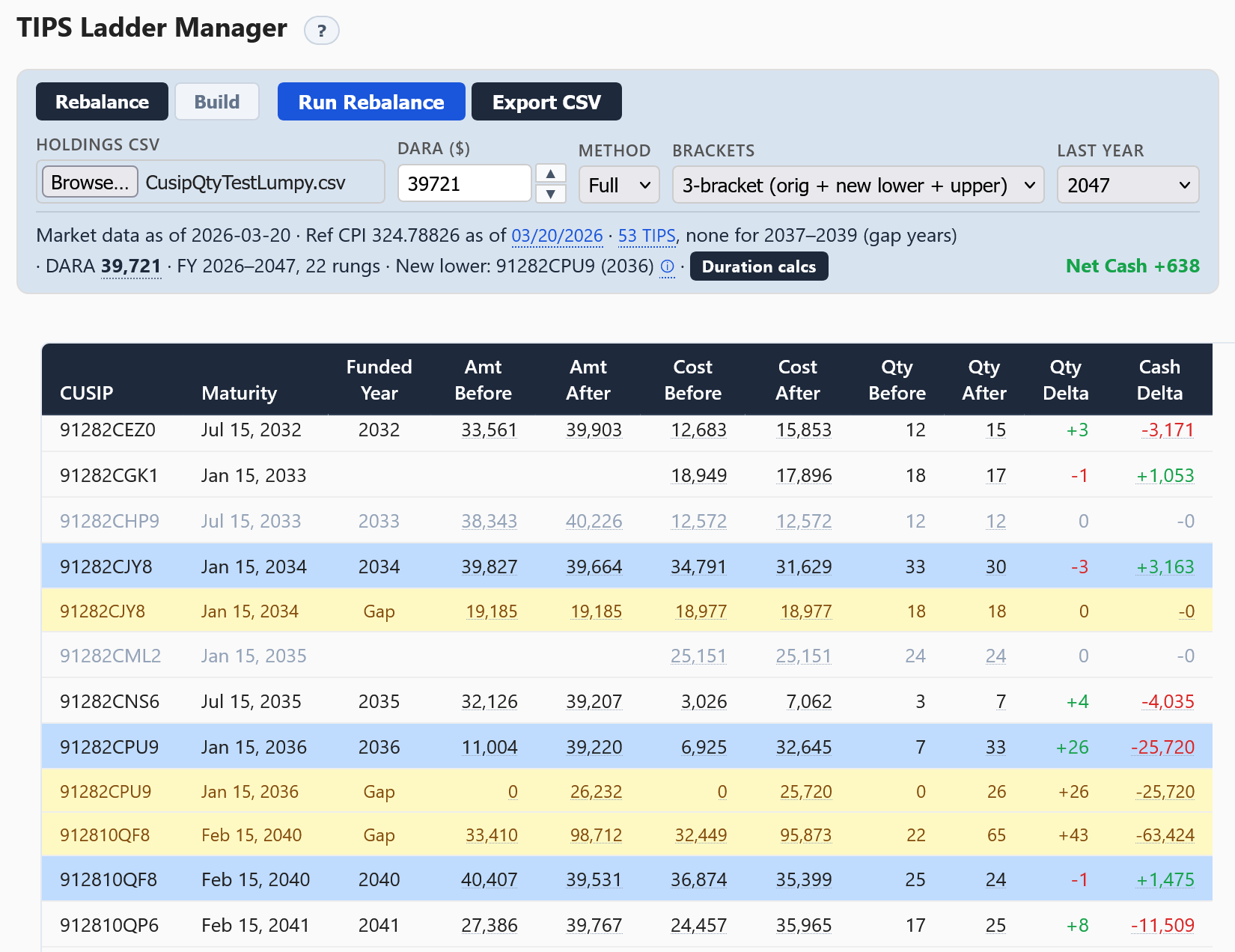Open the Last Year 2047 dropdown

1128,185
